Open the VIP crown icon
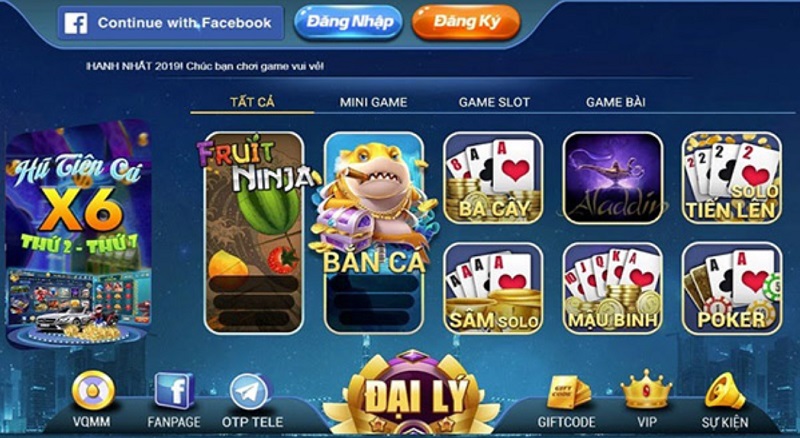Viewport: 800px width, 438px height. tap(646, 390)
